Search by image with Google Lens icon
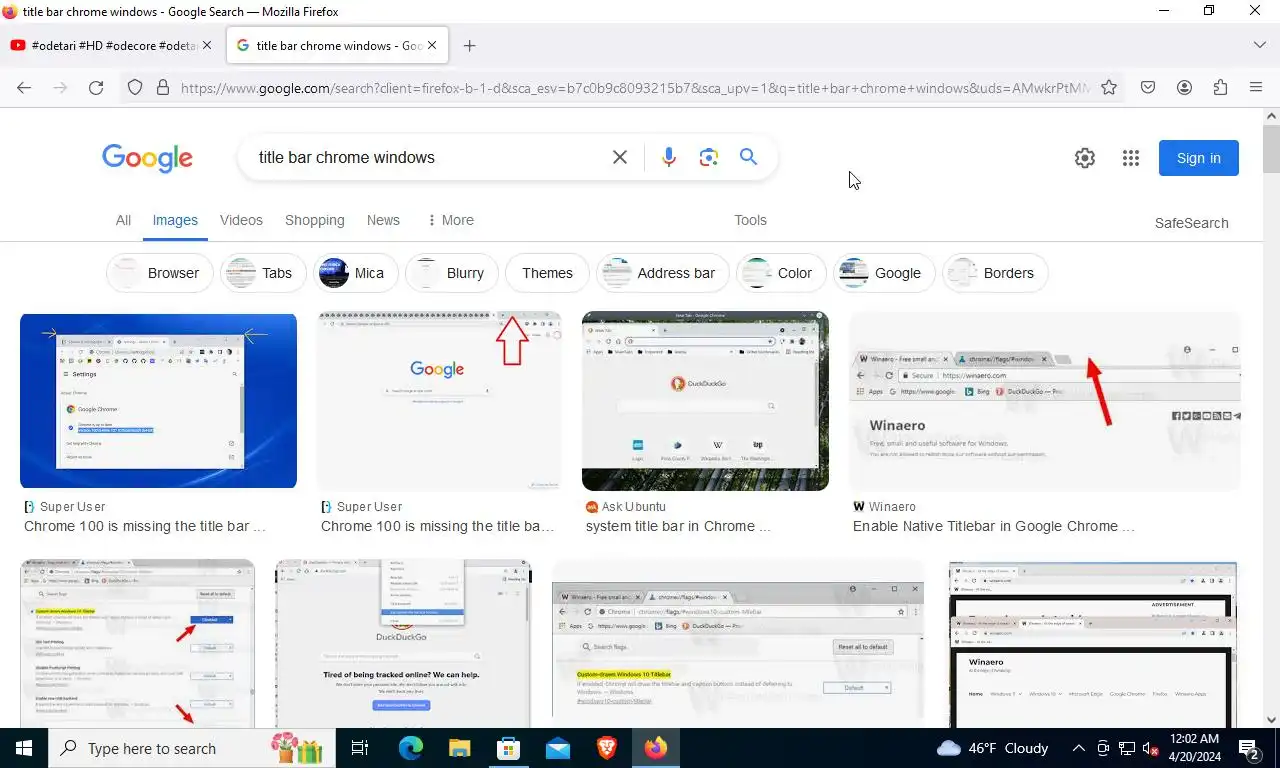Viewport: 1280px width, 768px height. click(x=709, y=157)
